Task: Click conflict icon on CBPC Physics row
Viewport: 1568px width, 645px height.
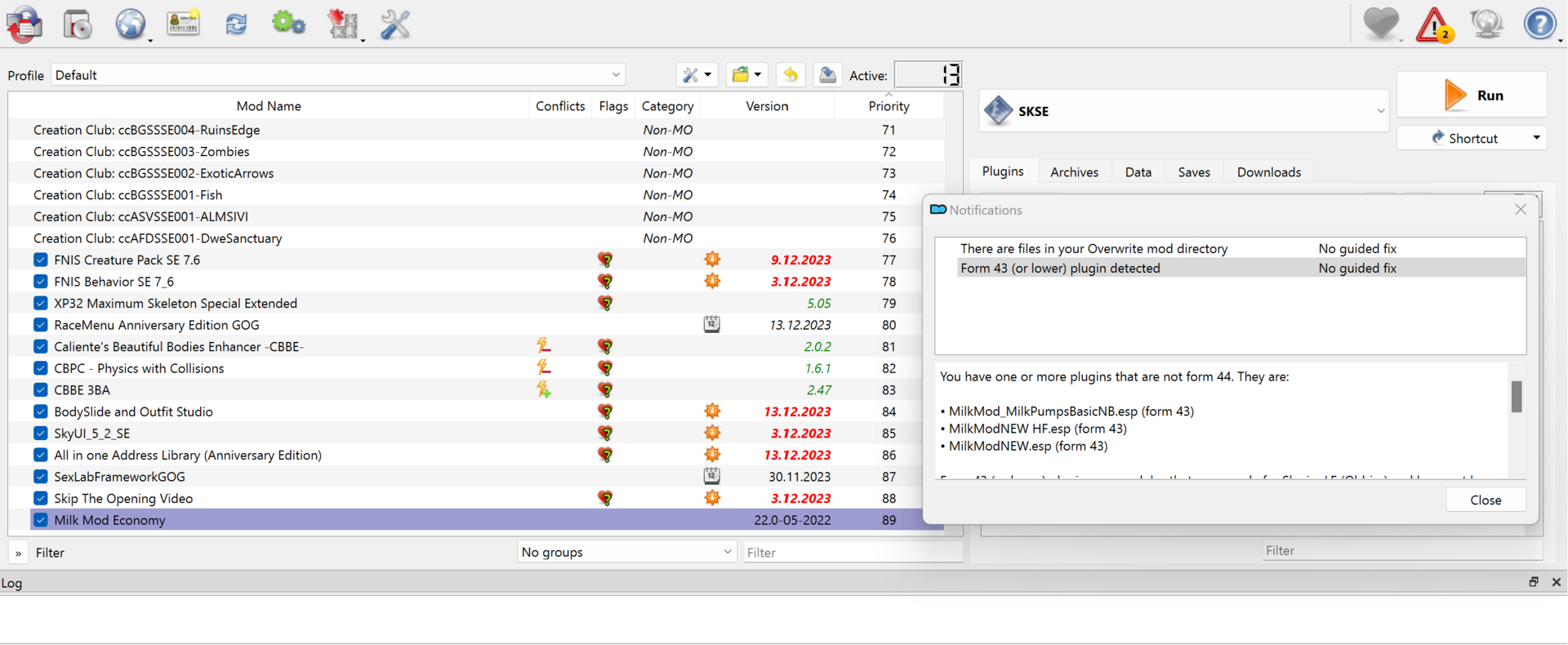Action: pyautogui.click(x=543, y=367)
